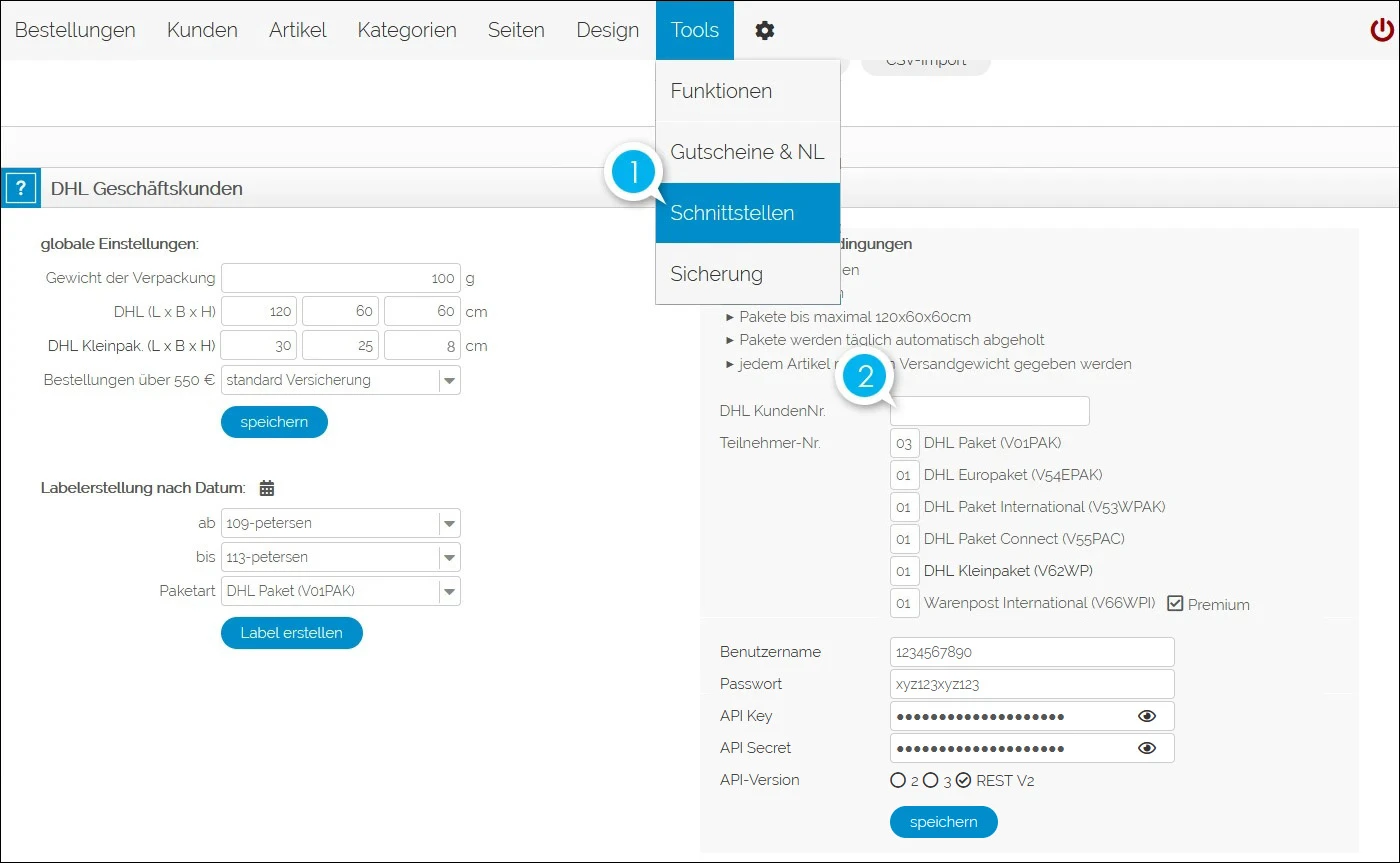1400x863 pixels.
Task: Choose Gutscheine & NL menu entry
Action: coord(747,152)
